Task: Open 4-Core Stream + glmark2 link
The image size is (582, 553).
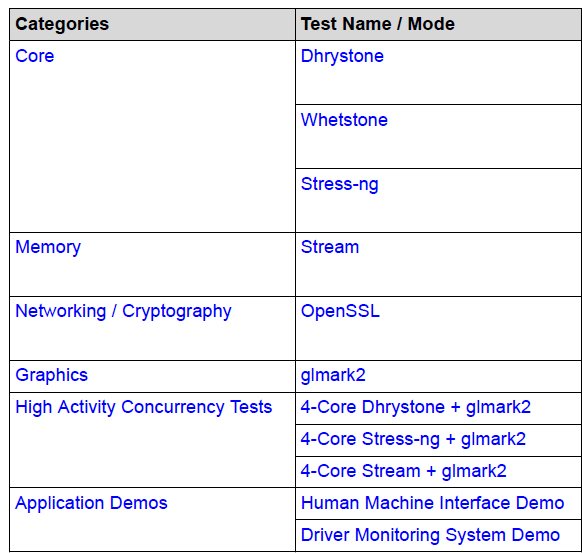Action: pos(403,471)
